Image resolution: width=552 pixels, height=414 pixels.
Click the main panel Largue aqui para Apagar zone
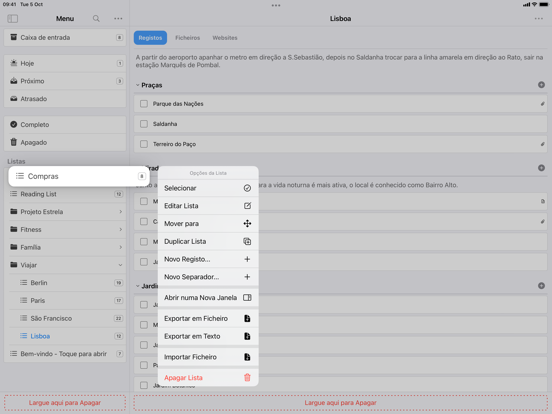tap(340, 403)
